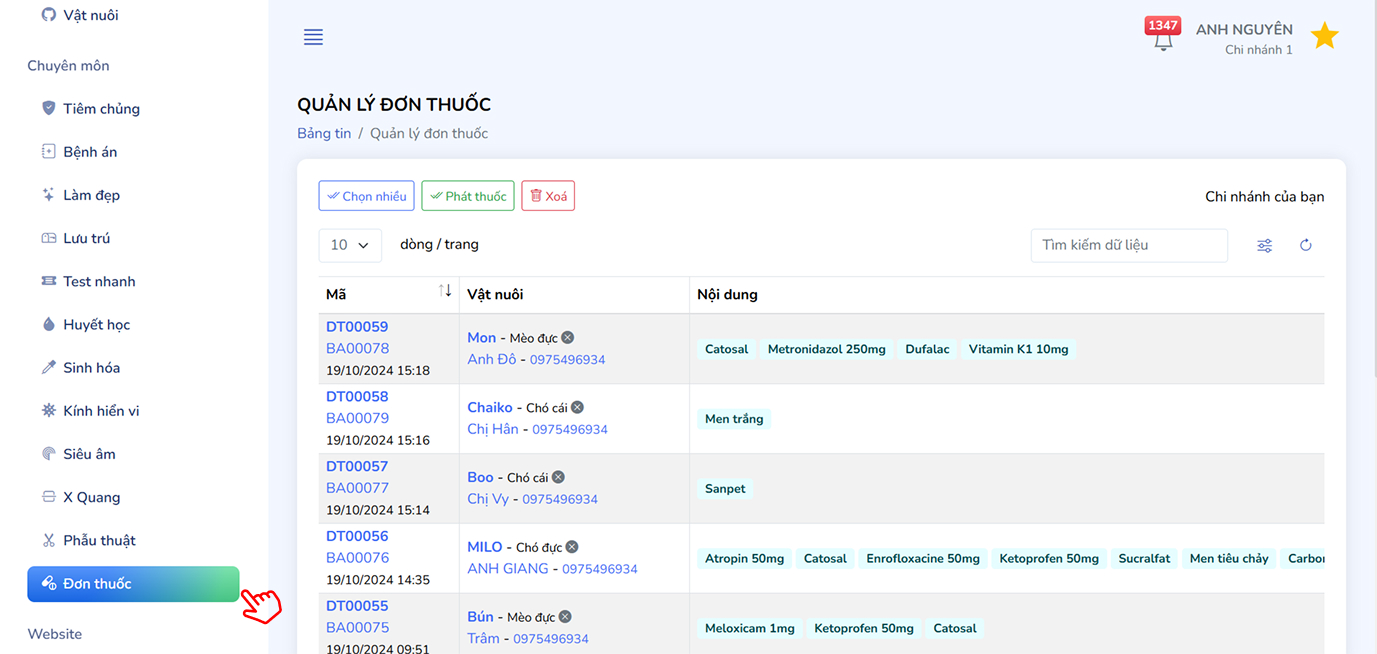Screen dimensions: 1377x654
Task: Click the Tìm kiếm dữ liệu search field
Action: tap(1128, 245)
